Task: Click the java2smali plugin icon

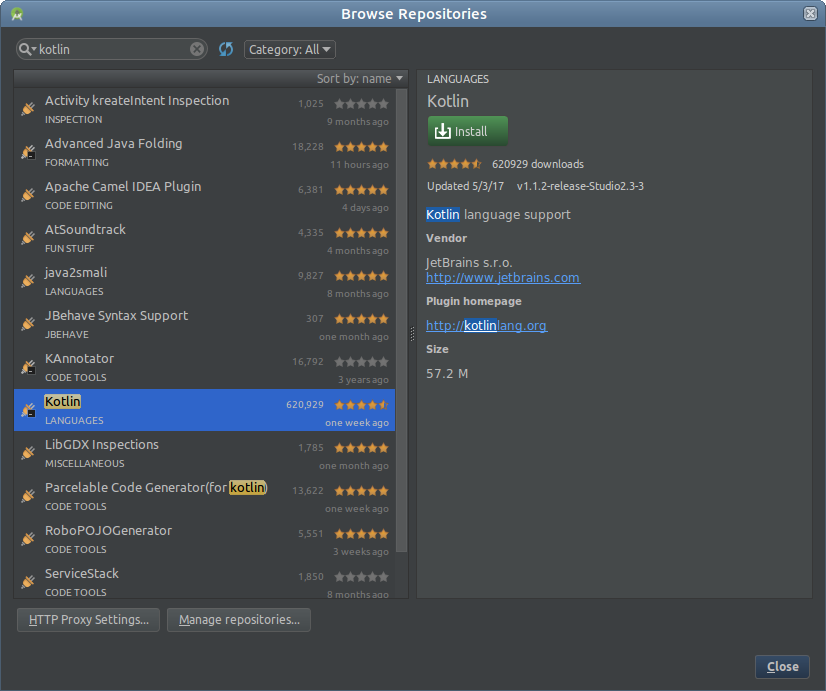Action: point(27,280)
